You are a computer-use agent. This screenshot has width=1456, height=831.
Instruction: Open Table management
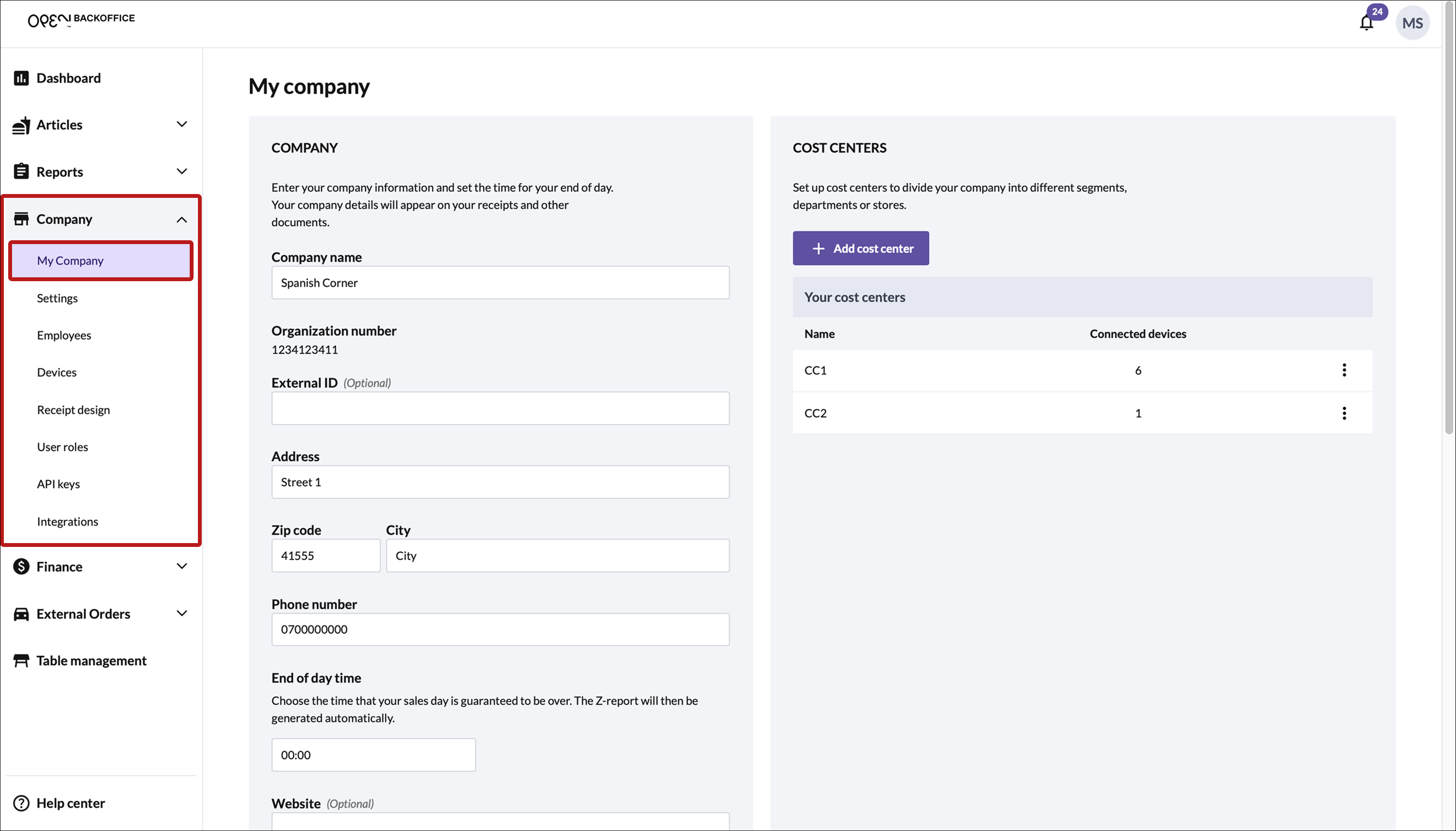(x=91, y=661)
